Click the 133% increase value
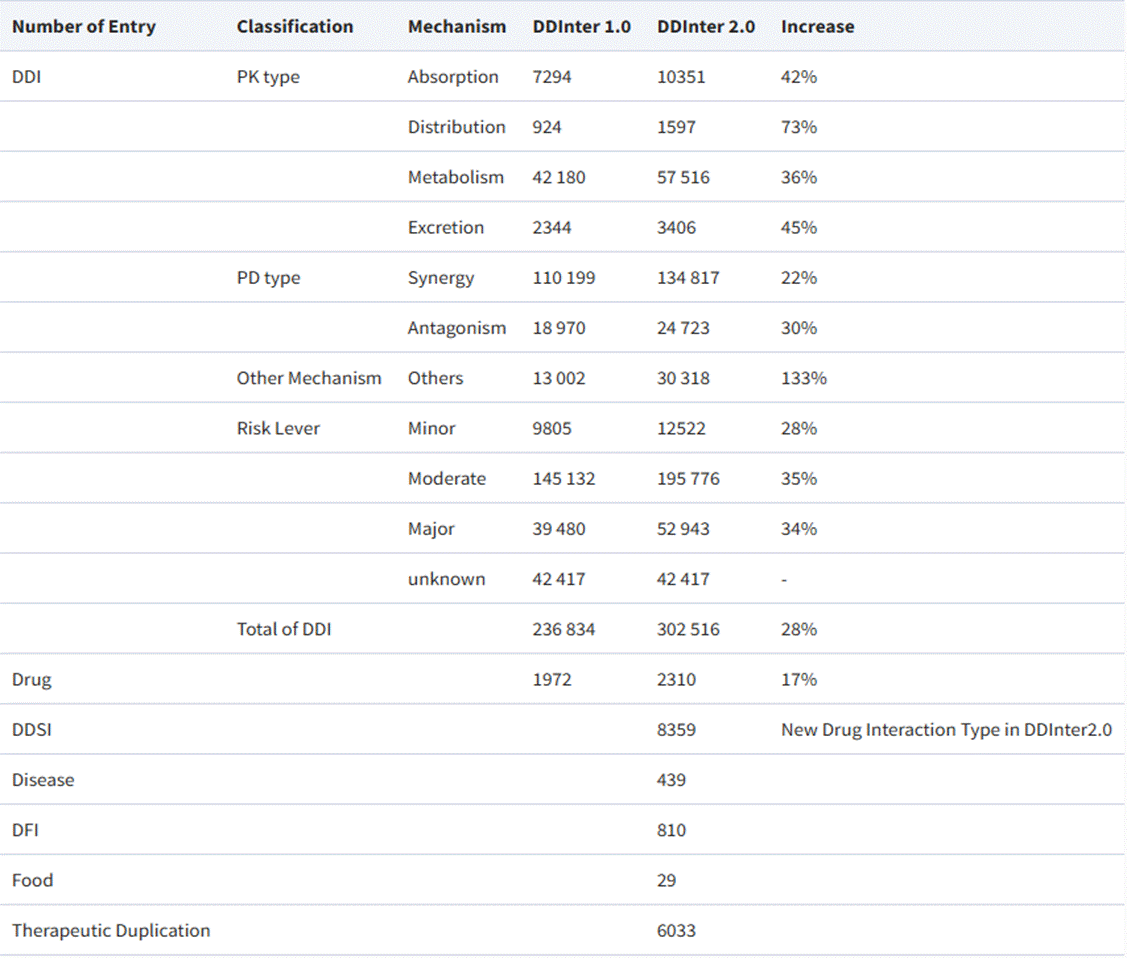Viewport: 1127px width, 958px height. 804,378
